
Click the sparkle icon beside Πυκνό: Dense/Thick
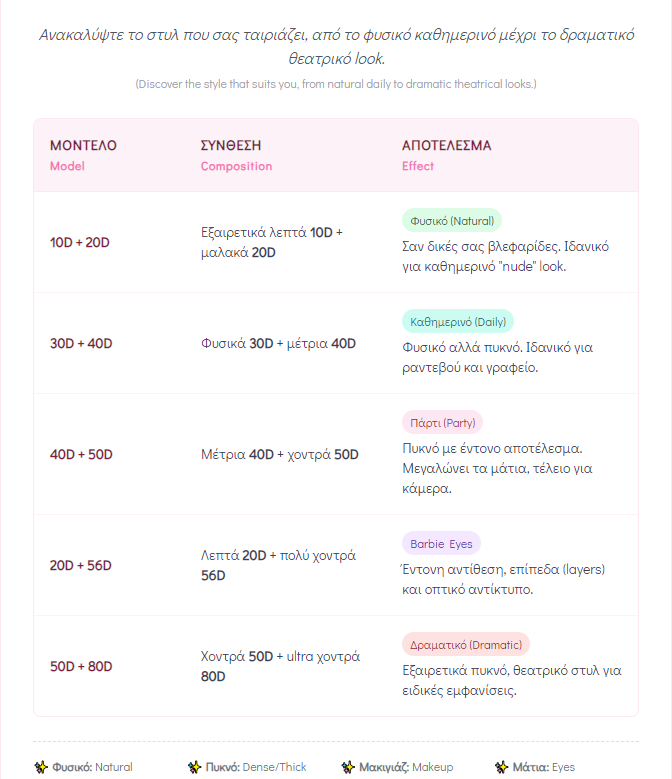coord(194,767)
